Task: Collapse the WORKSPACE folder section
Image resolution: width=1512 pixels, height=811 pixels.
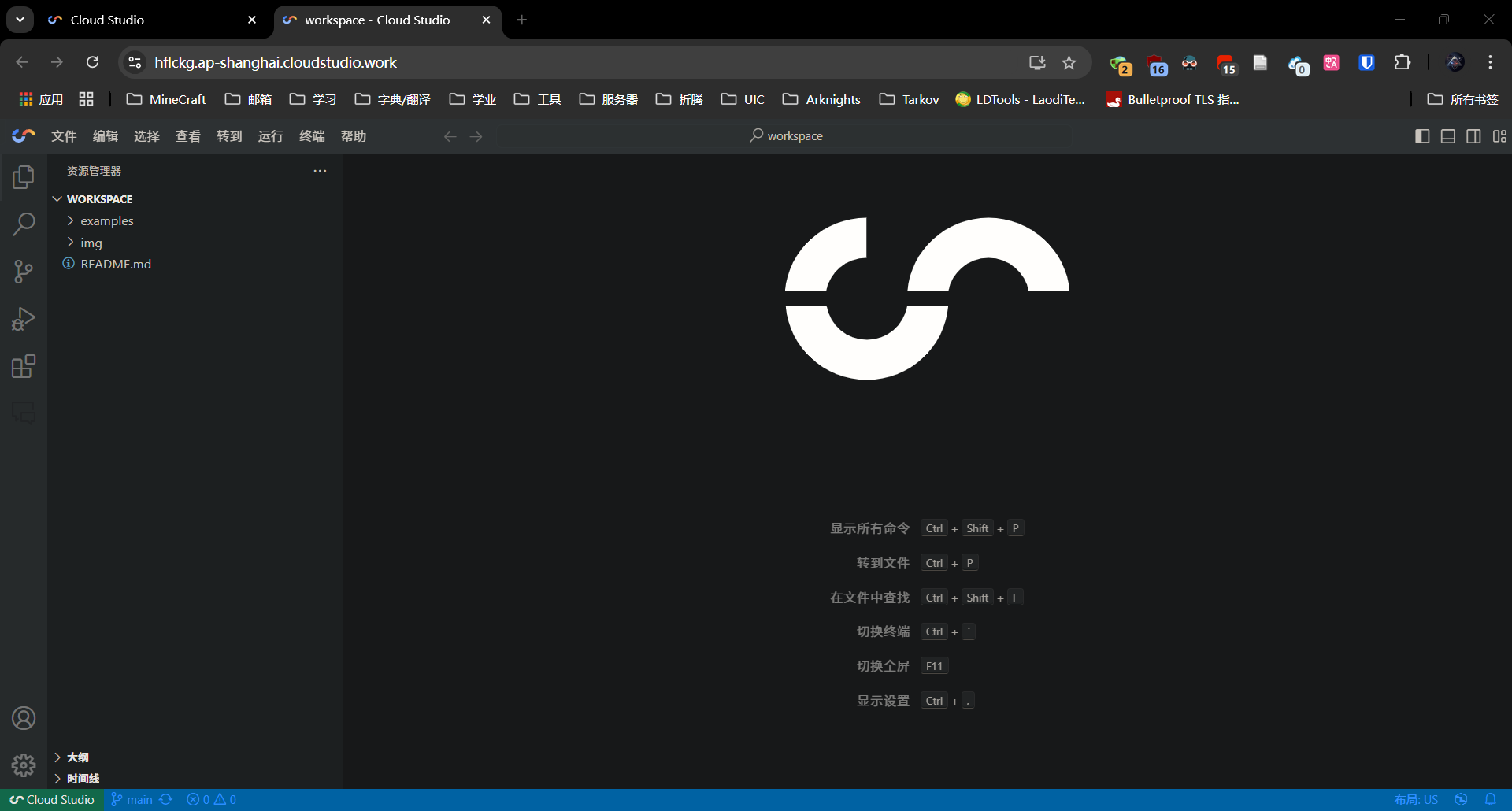Action: pyautogui.click(x=195, y=199)
